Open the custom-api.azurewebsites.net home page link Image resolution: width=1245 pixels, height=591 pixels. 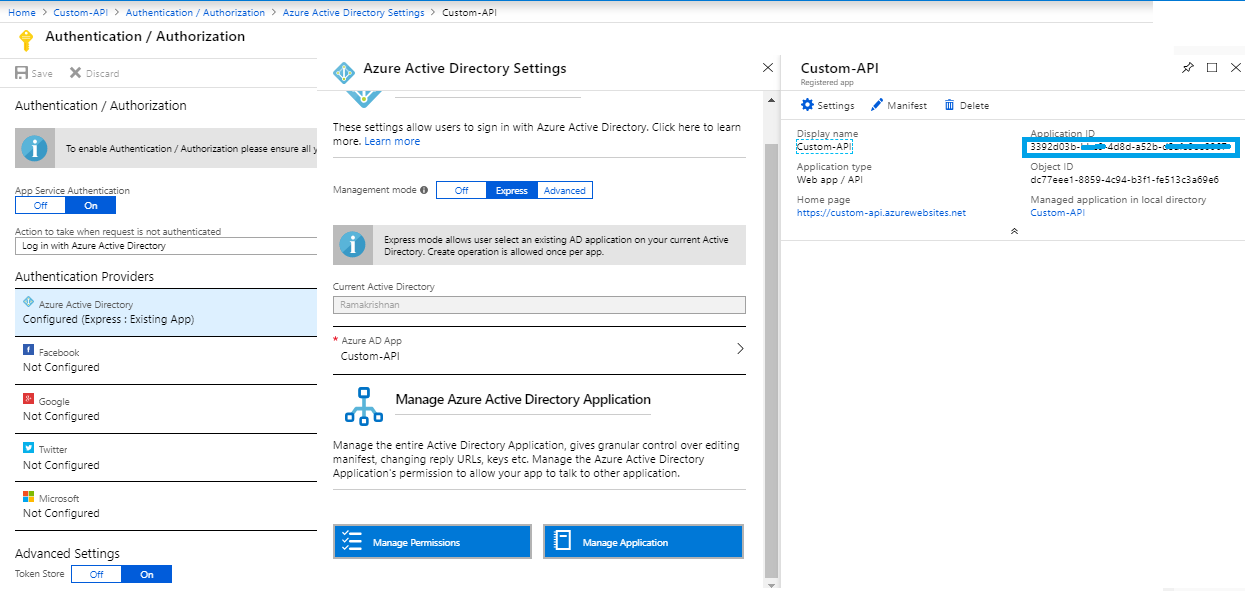pyautogui.click(x=881, y=212)
